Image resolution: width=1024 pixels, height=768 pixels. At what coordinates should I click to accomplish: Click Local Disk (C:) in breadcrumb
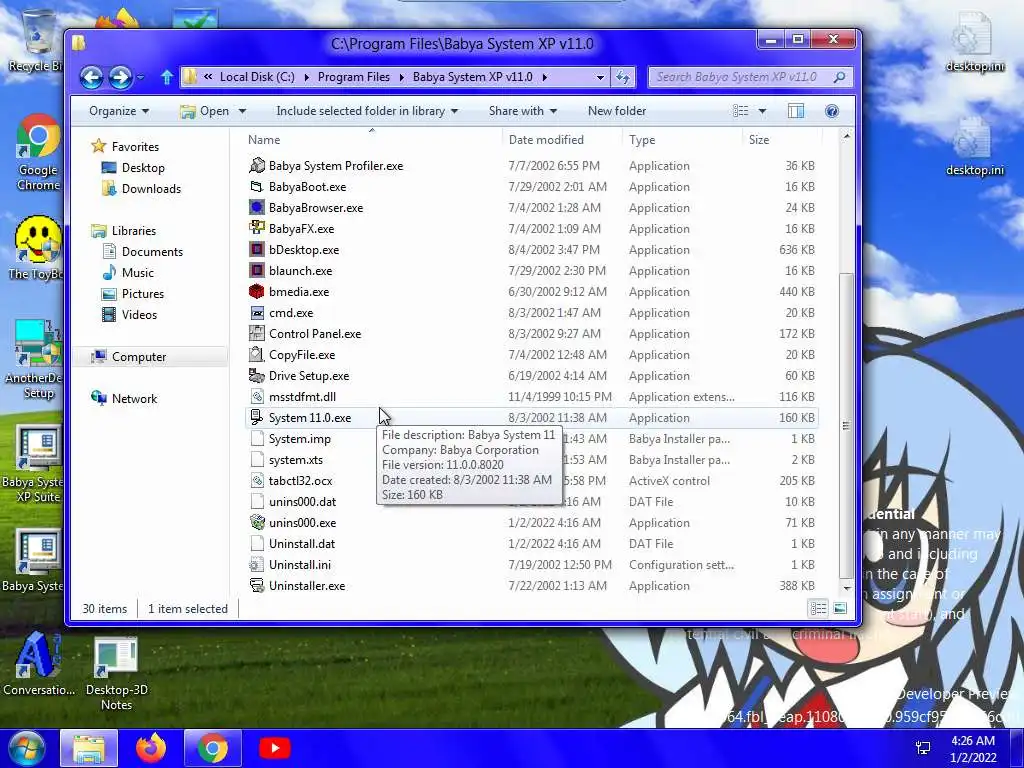(257, 77)
